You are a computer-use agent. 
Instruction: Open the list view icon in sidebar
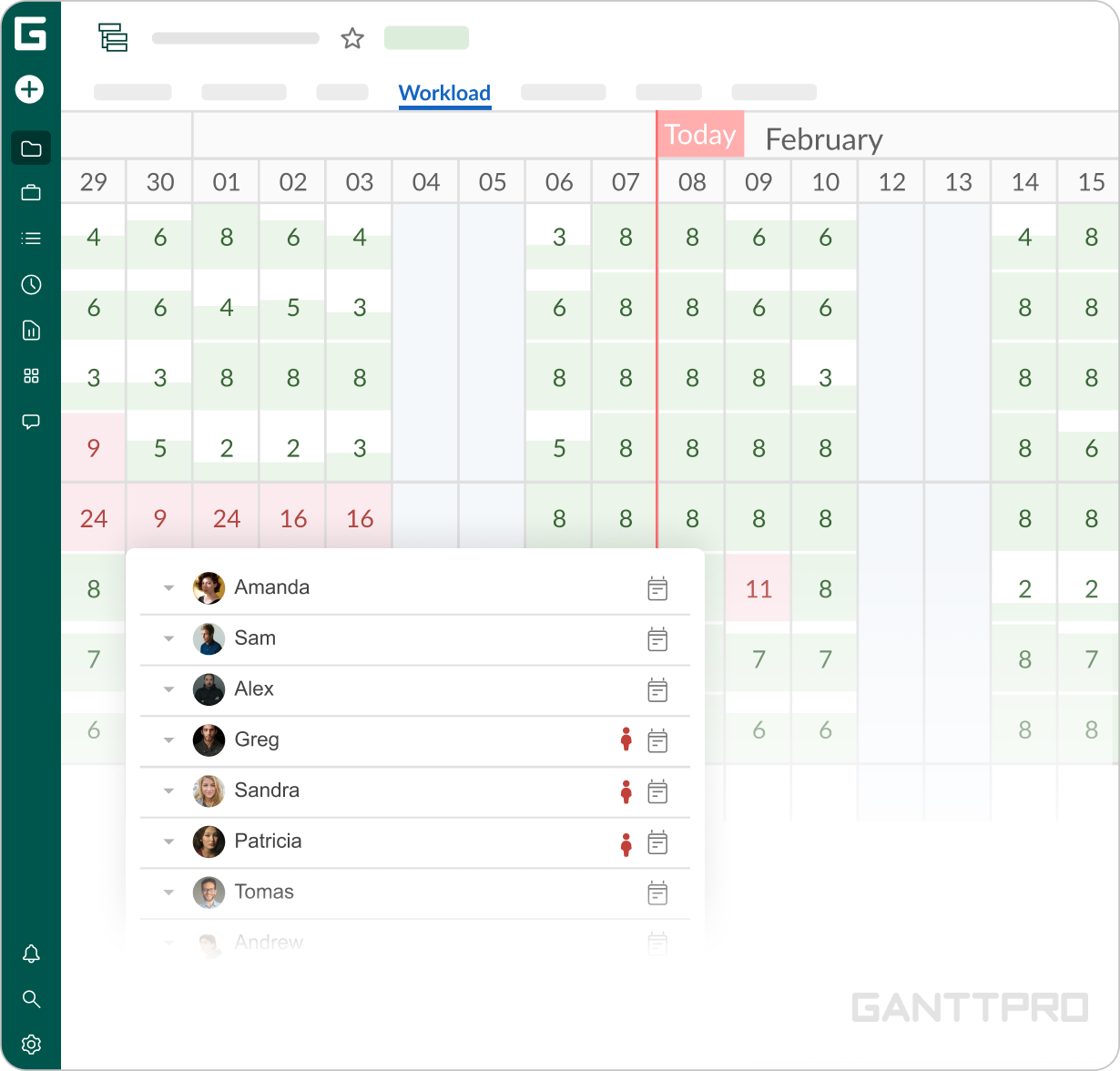[x=31, y=239]
